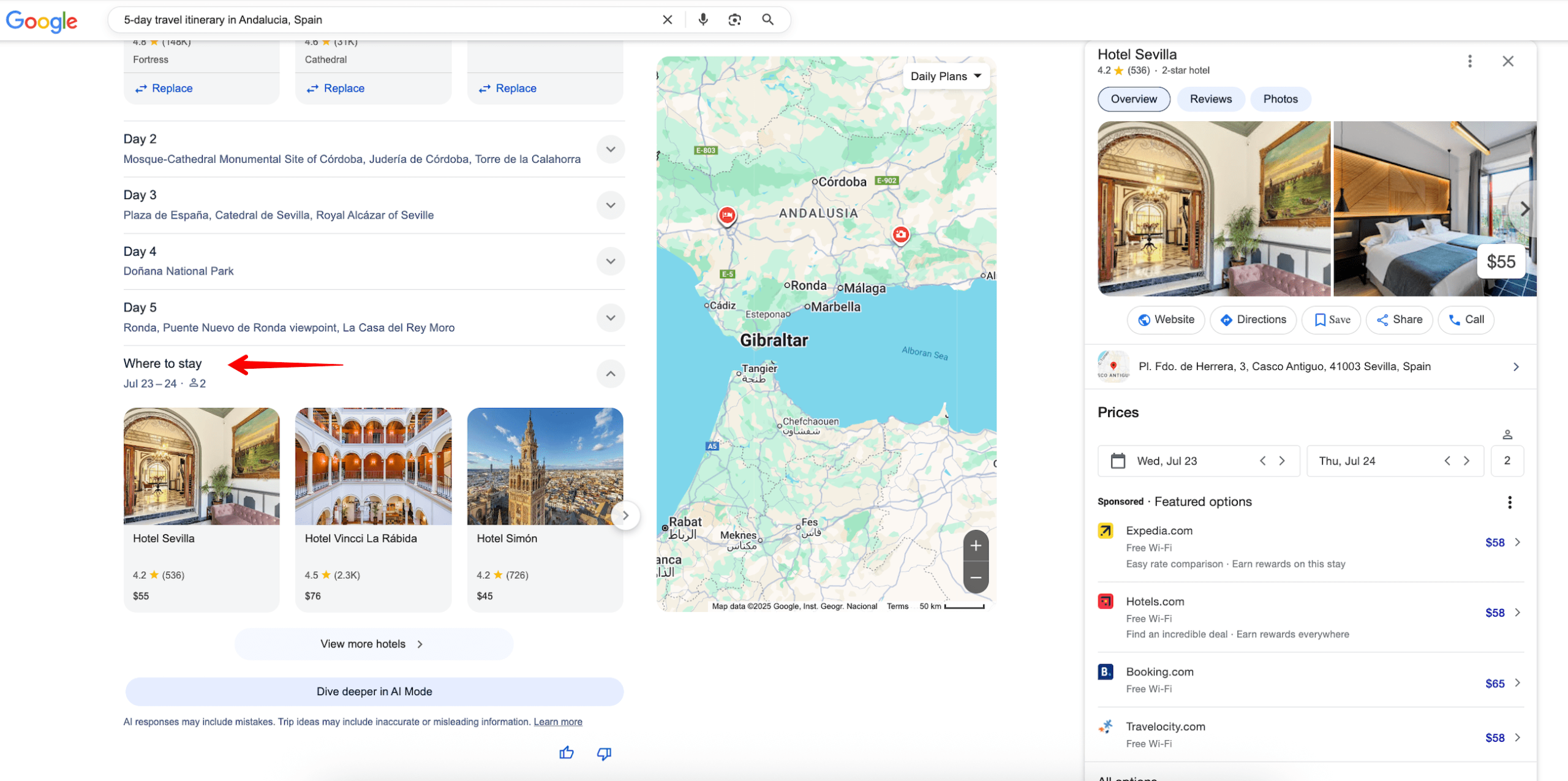Open Hotel Sevilla card thumbnail
1568x781 pixels.
coord(202,467)
